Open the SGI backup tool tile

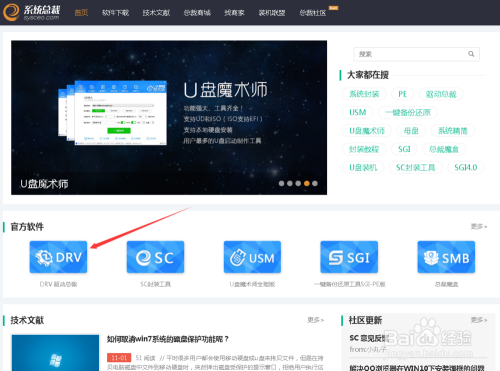point(349,257)
